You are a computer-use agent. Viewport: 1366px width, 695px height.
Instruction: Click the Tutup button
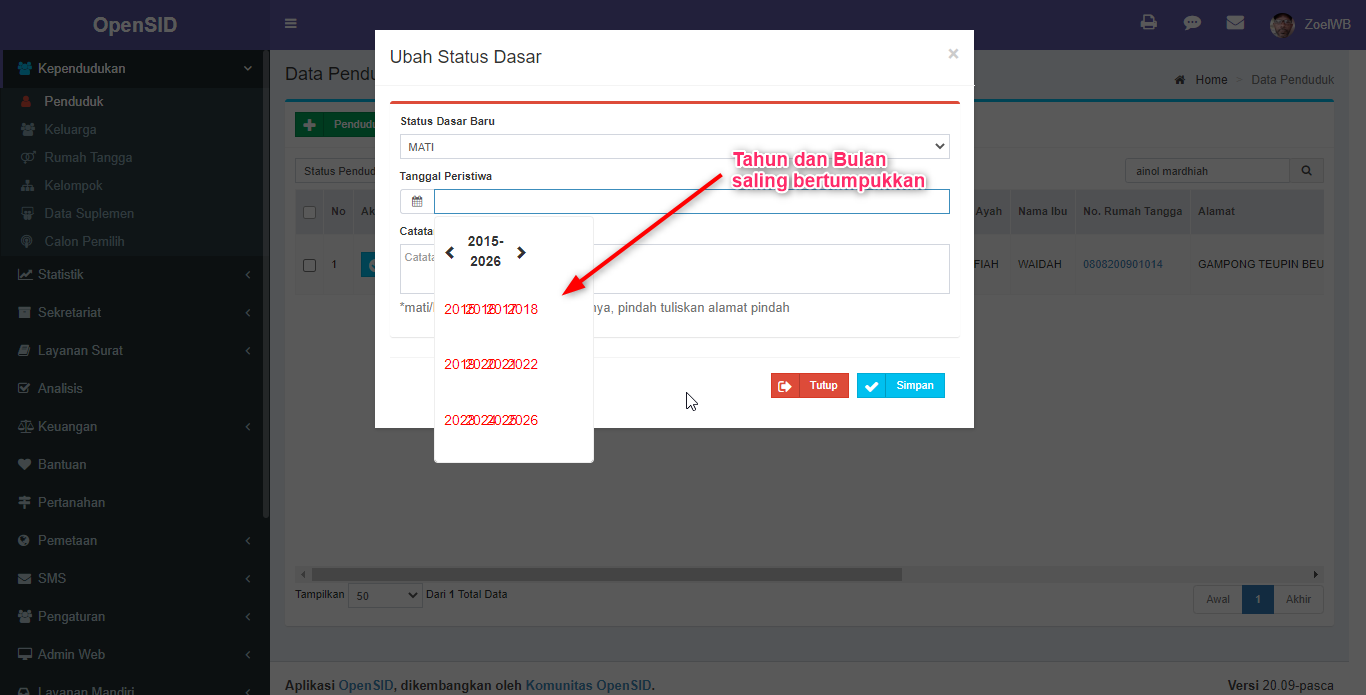[810, 385]
